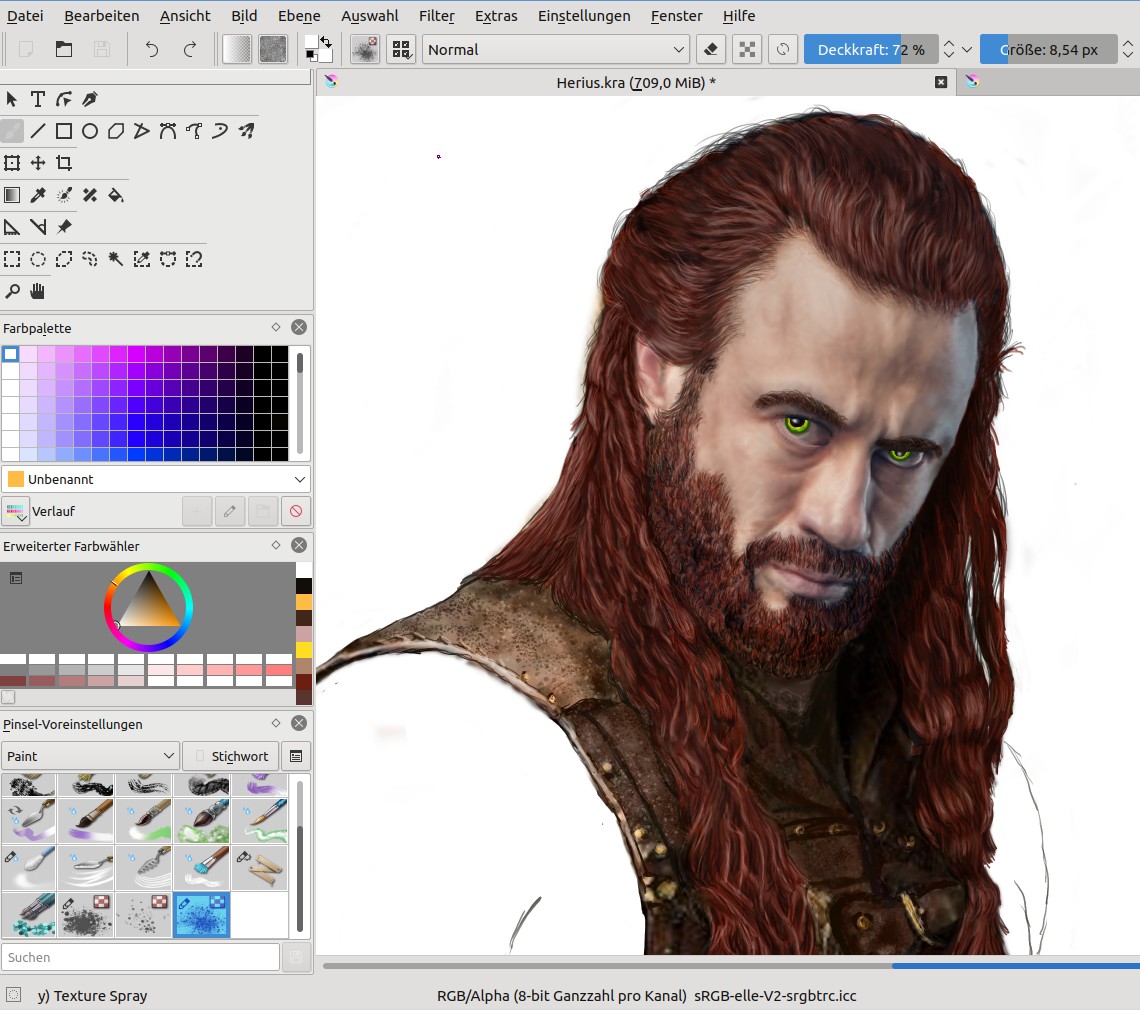Image resolution: width=1140 pixels, height=1010 pixels.
Task: Open the Einstellungen menu
Action: (584, 16)
